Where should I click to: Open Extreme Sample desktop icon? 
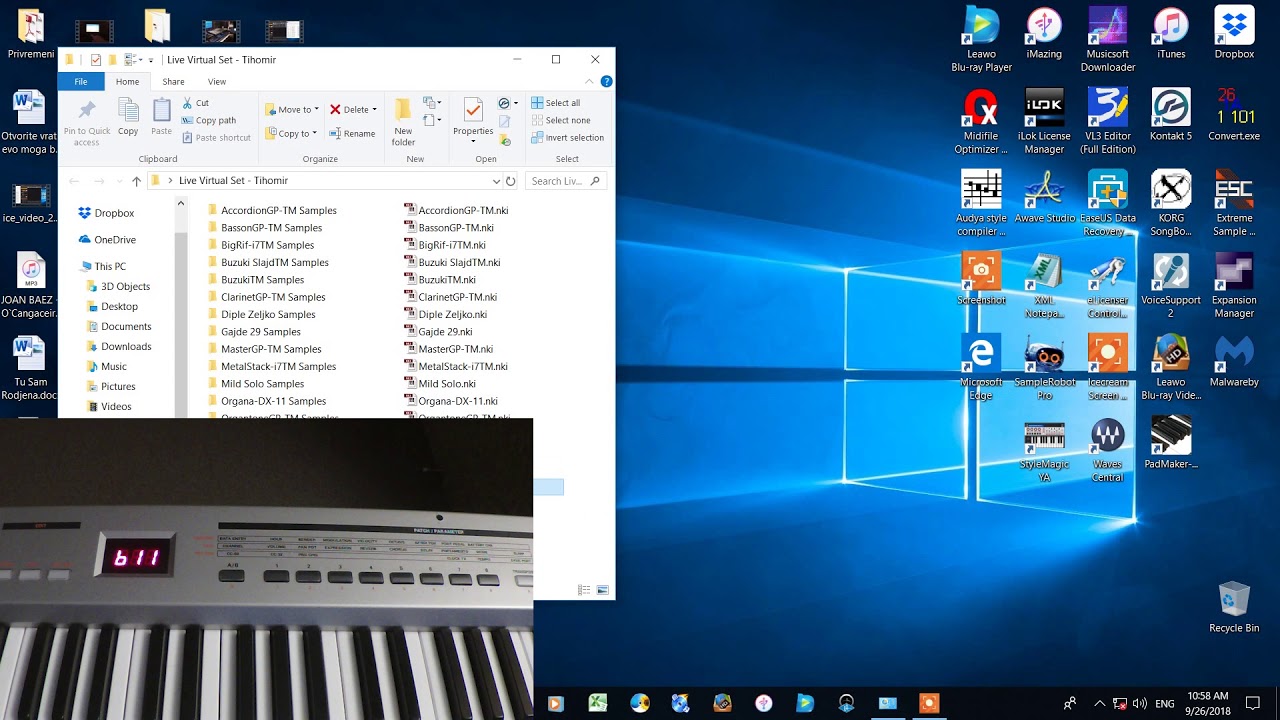coord(1234,204)
